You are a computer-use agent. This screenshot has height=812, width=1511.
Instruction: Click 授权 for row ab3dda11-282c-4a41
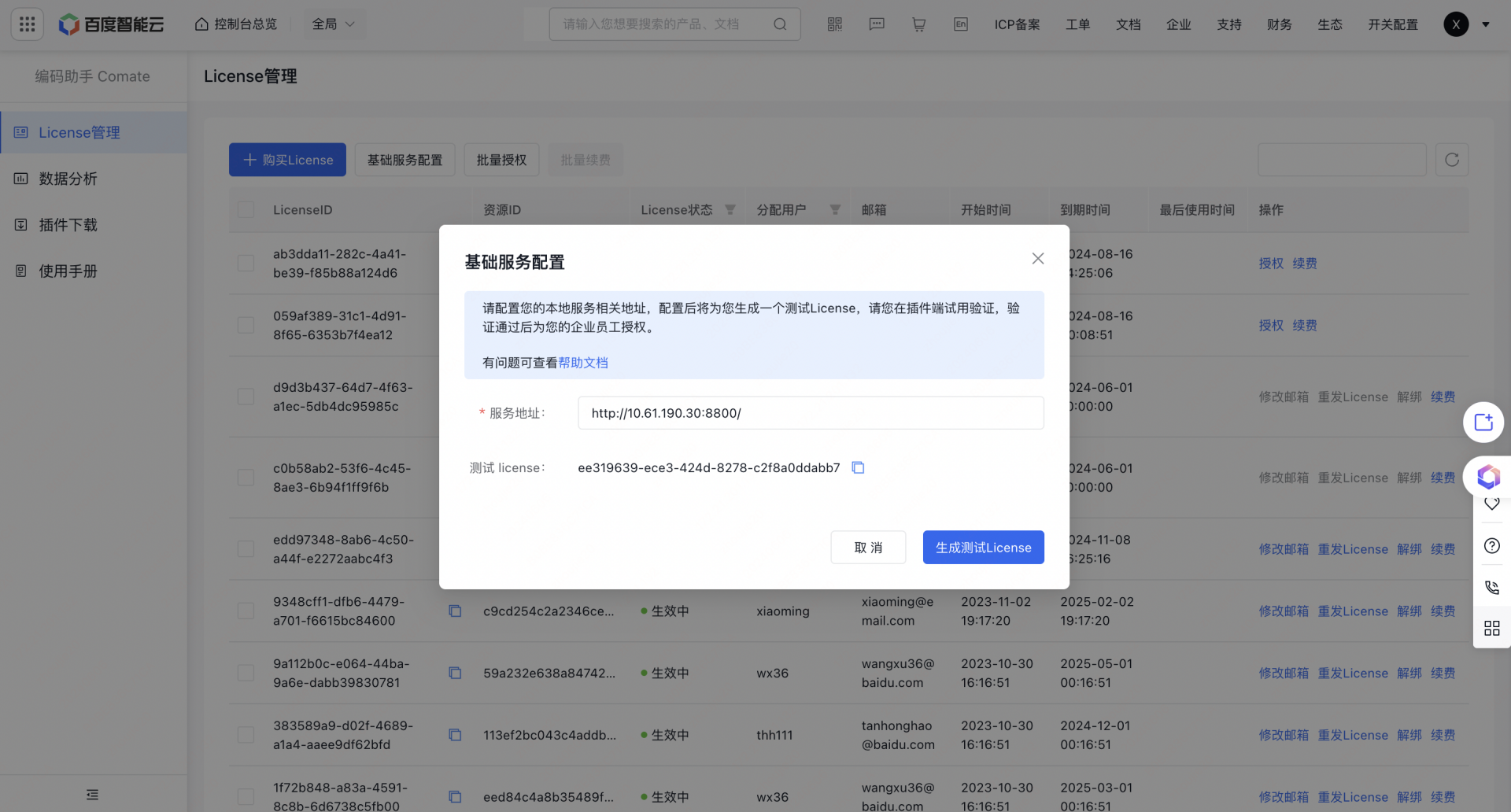click(1271, 264)
